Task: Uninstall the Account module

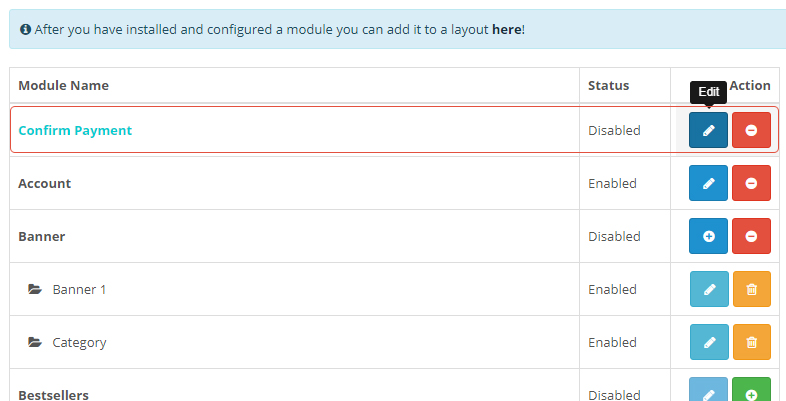Action: 751,183
